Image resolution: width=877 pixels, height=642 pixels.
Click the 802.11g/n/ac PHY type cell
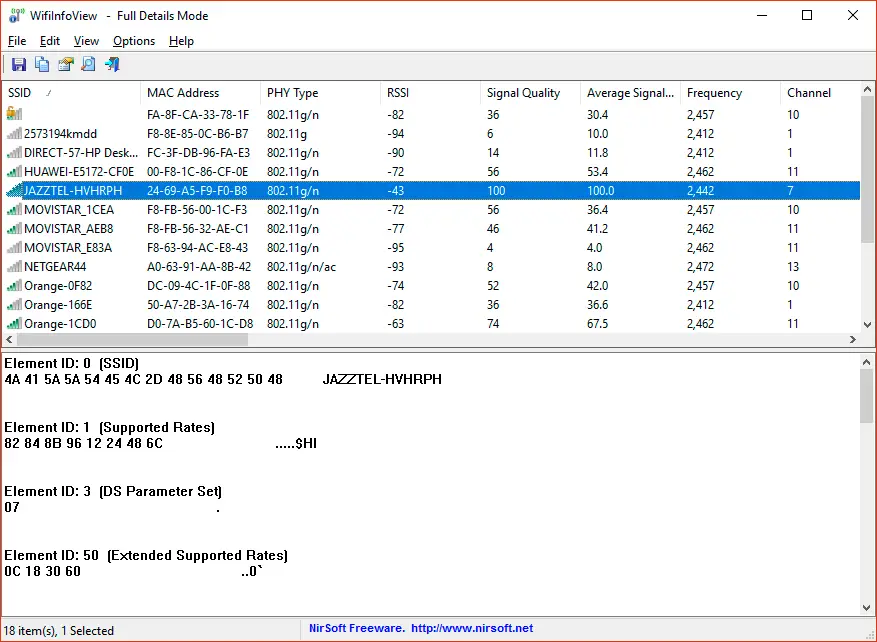coord(301,267)
